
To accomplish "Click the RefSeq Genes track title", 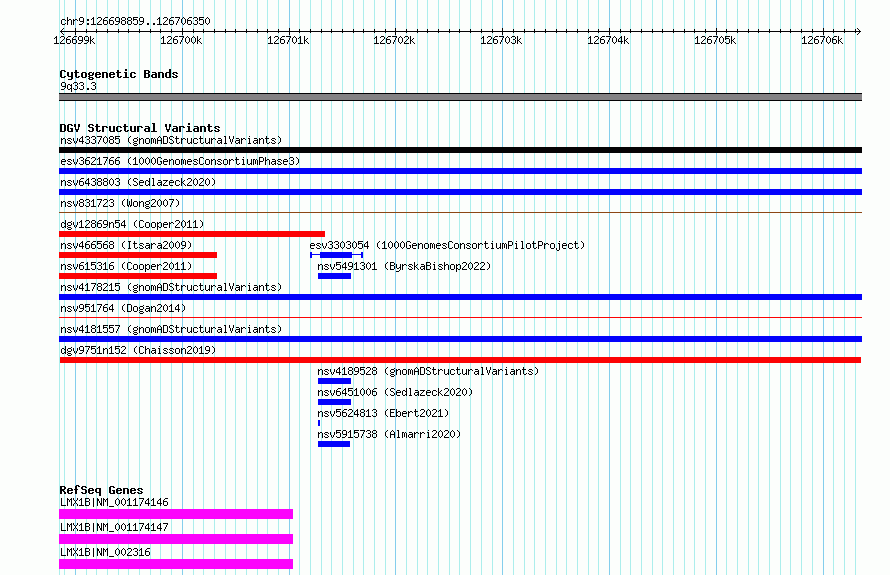I will coord(101,490).
